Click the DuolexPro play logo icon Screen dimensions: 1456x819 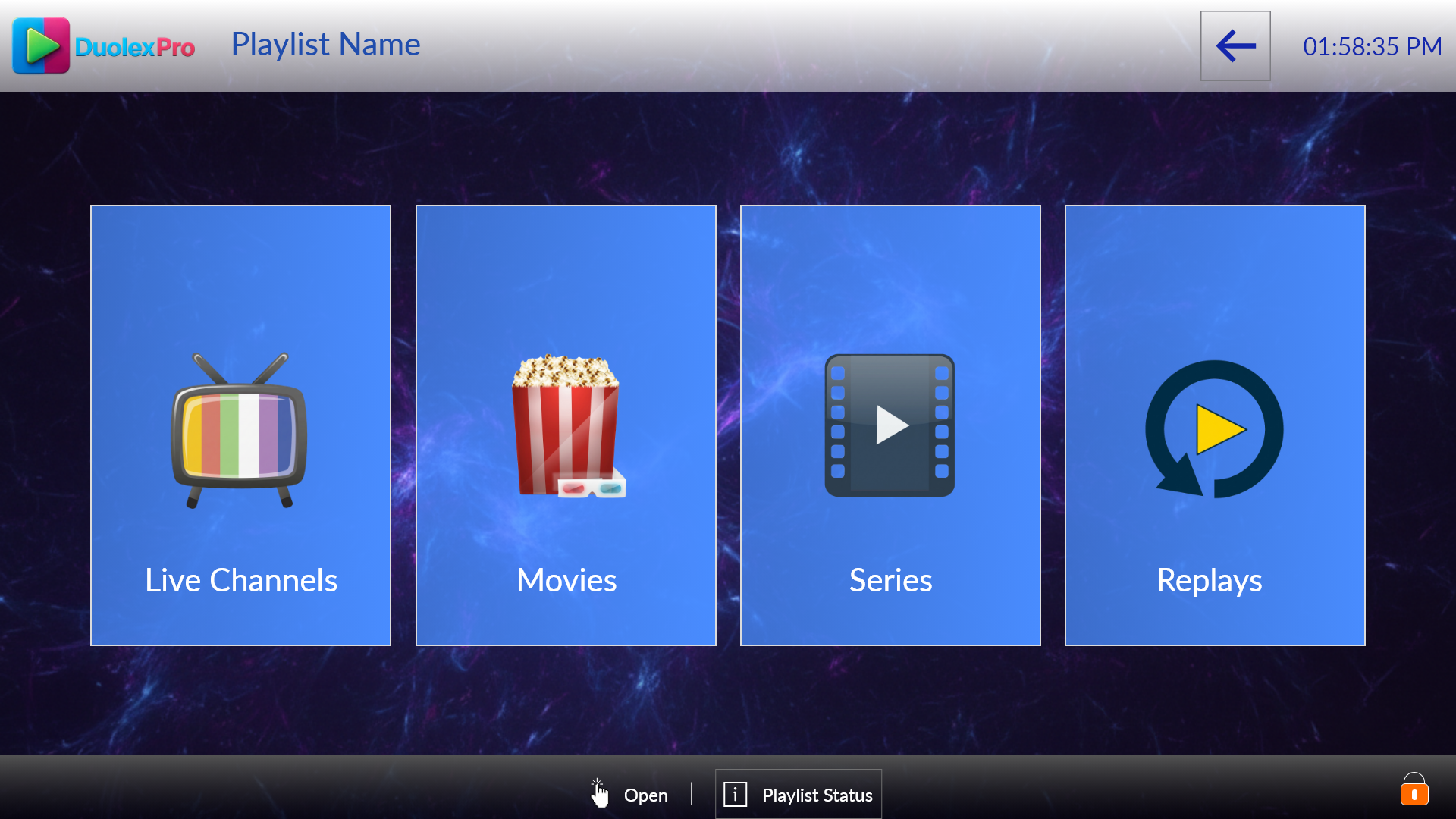tap(41, 46)
